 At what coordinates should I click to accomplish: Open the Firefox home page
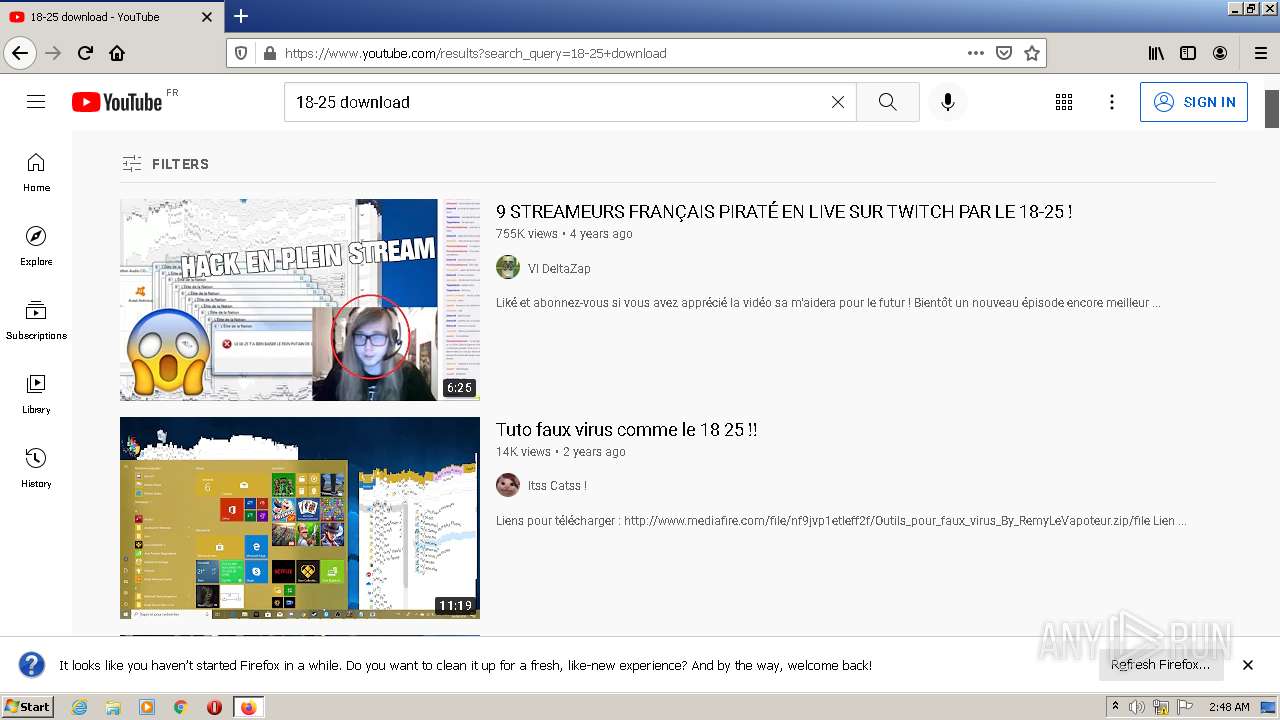click(x=117, y=53)
